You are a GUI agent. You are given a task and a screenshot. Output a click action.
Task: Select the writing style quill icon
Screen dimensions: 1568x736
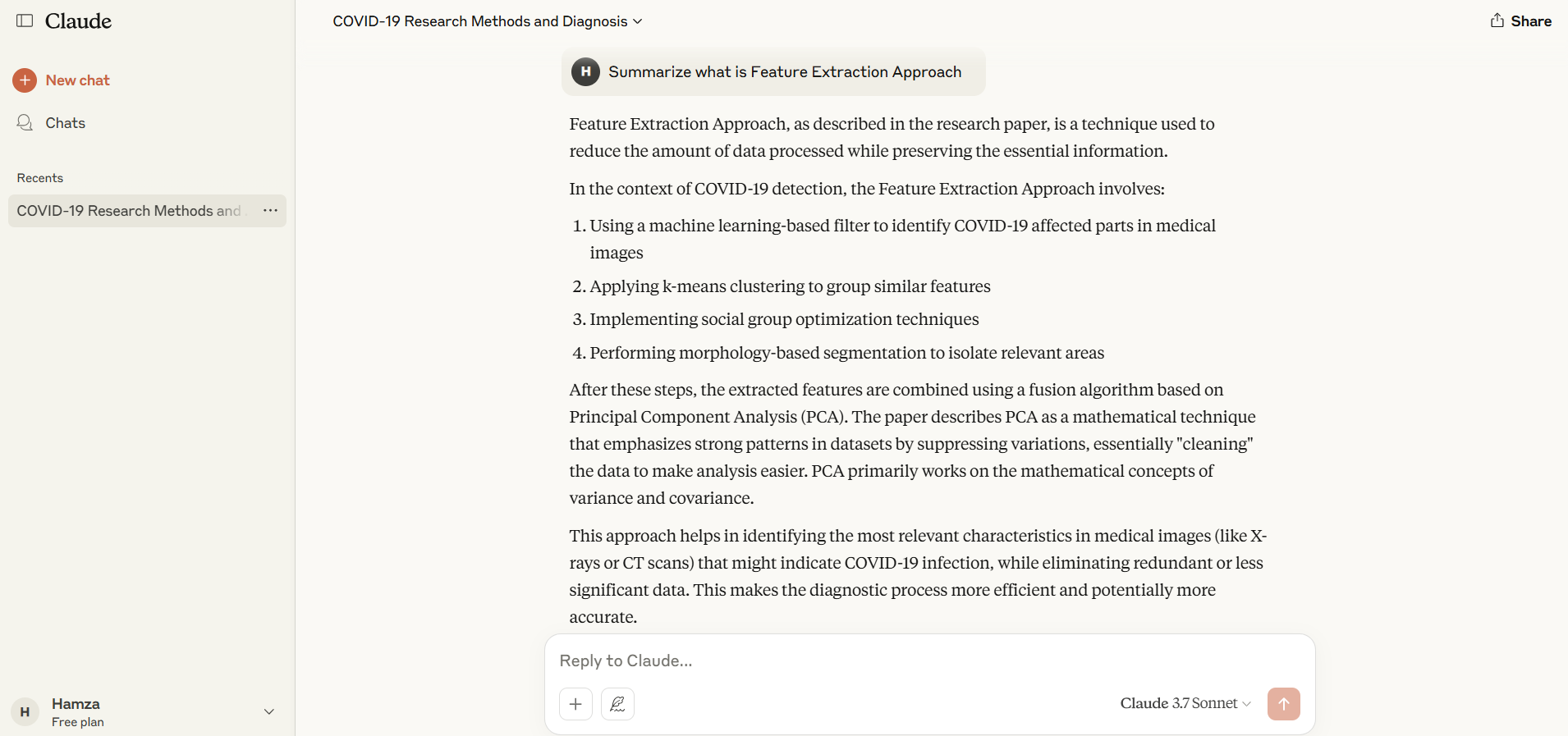tap(617, 703)
